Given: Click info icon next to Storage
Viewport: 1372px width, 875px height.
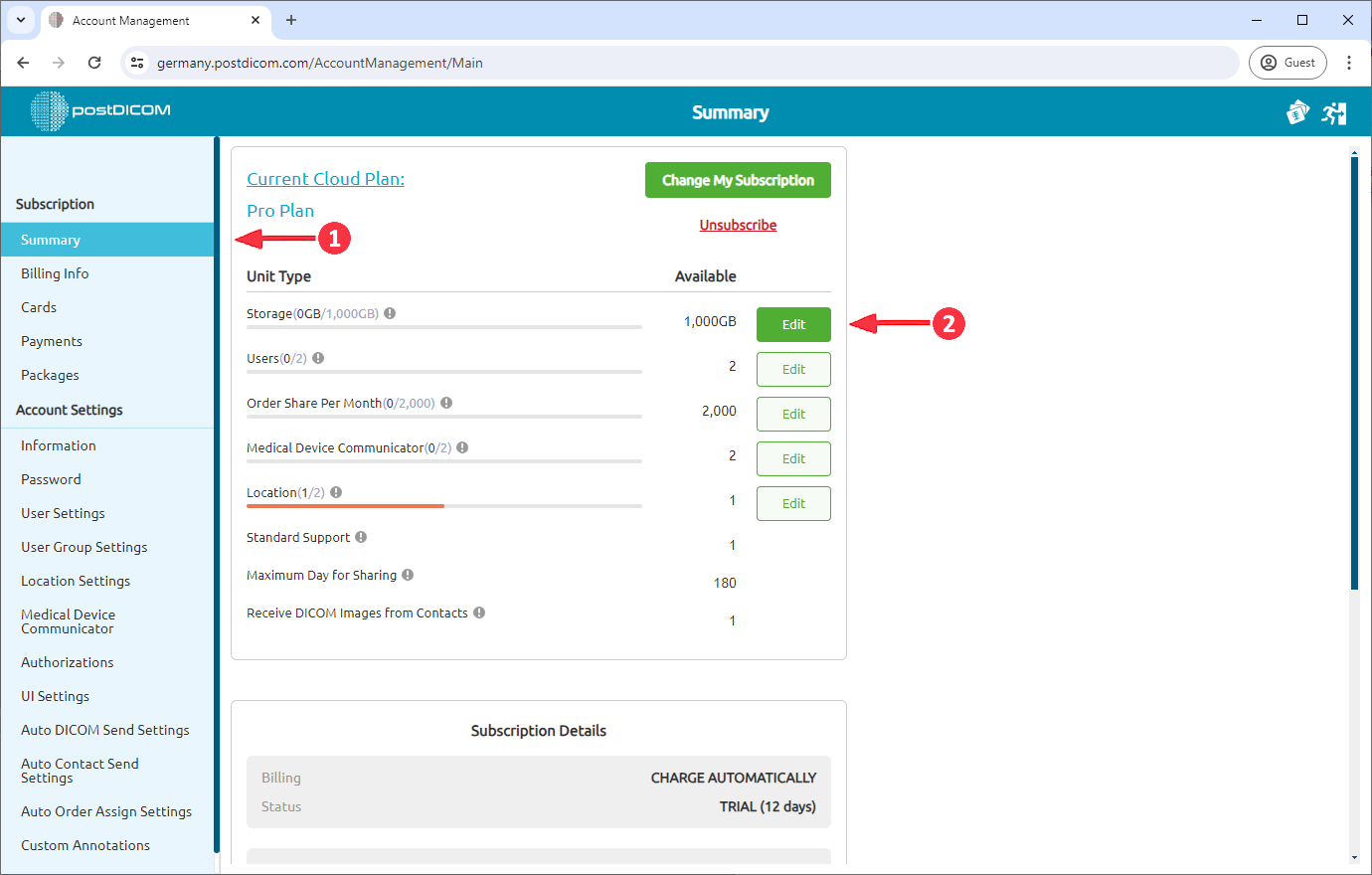Looking at the screenshot, I should click(x=390, y=313).
